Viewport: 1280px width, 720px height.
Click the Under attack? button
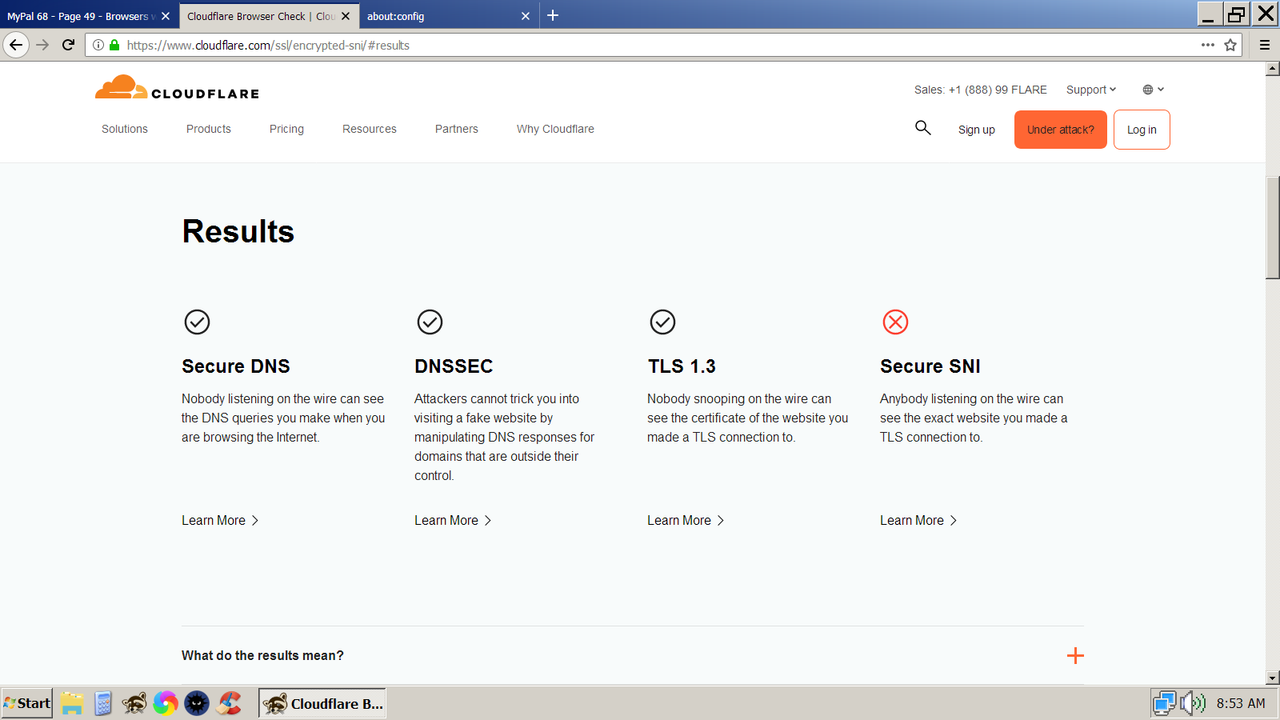(x=1061, y=130)
